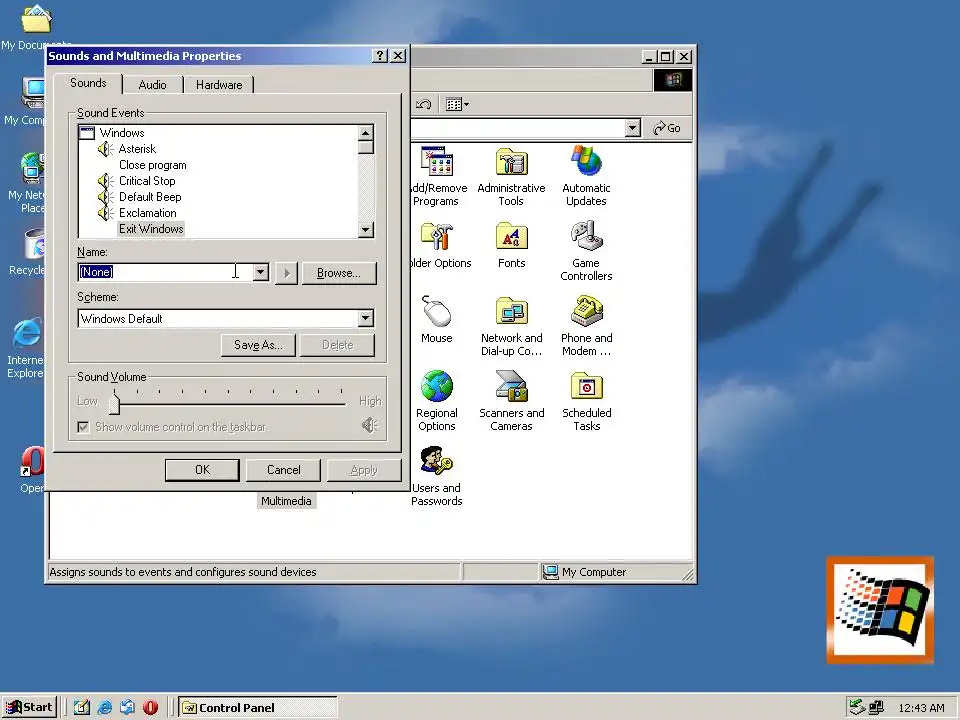960x720 pixels.
Task: Open the Mouse icon
Action: pyautogui.click(x=437, y=312)
